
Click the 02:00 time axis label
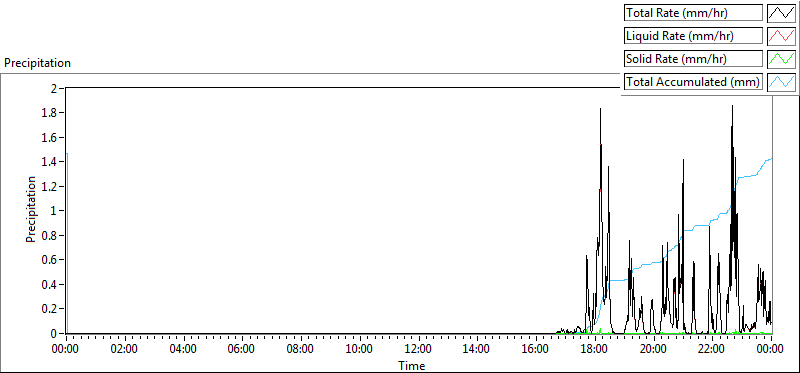(x=124, y=350)
